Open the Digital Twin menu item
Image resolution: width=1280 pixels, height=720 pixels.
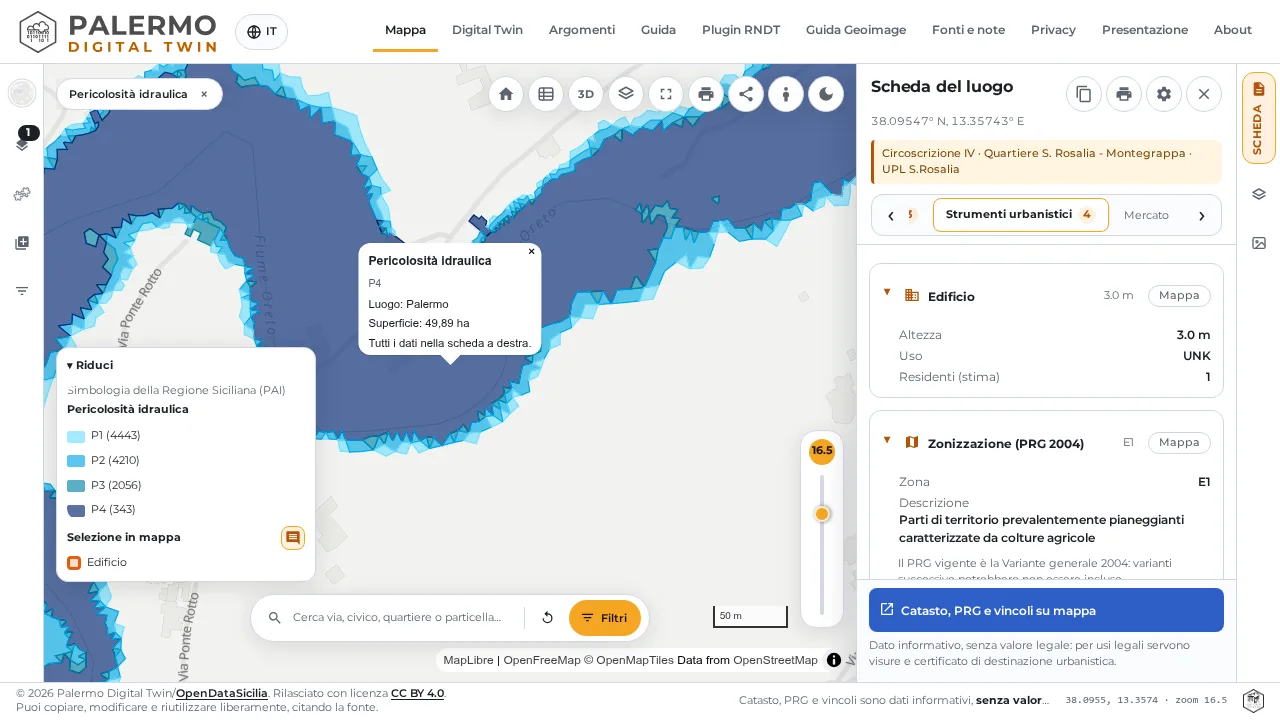point(487,30)
